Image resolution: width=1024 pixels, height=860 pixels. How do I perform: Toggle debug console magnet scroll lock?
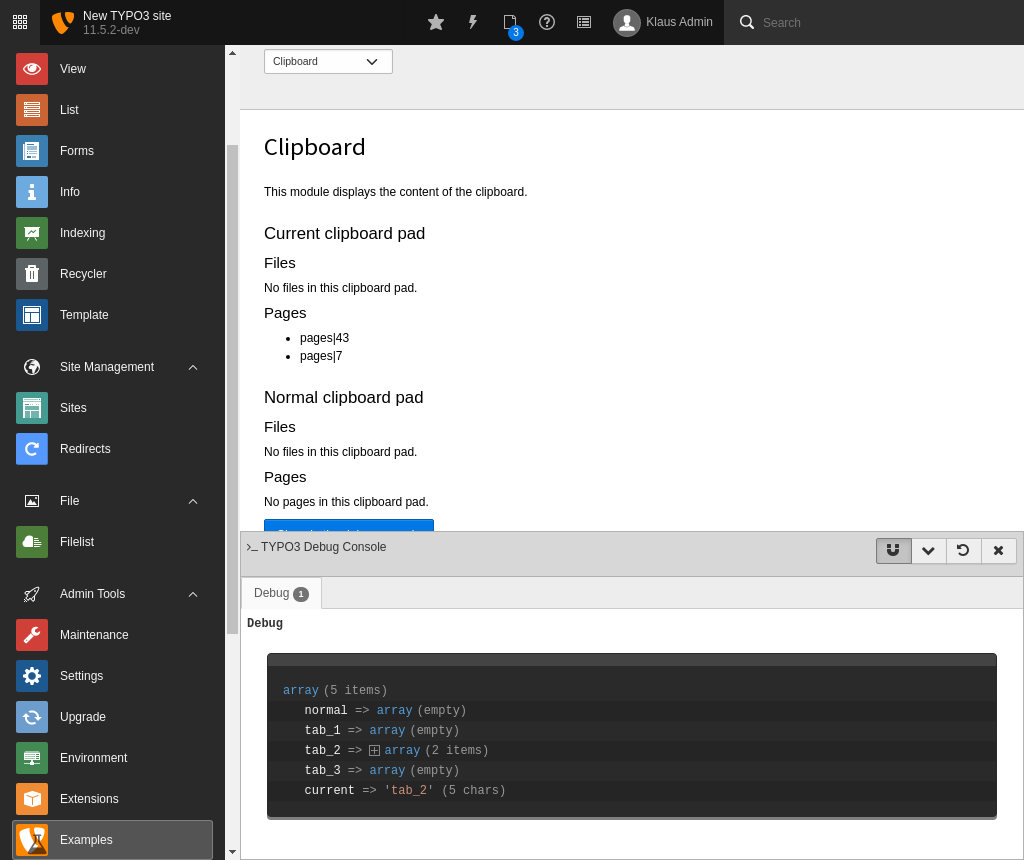893,551
